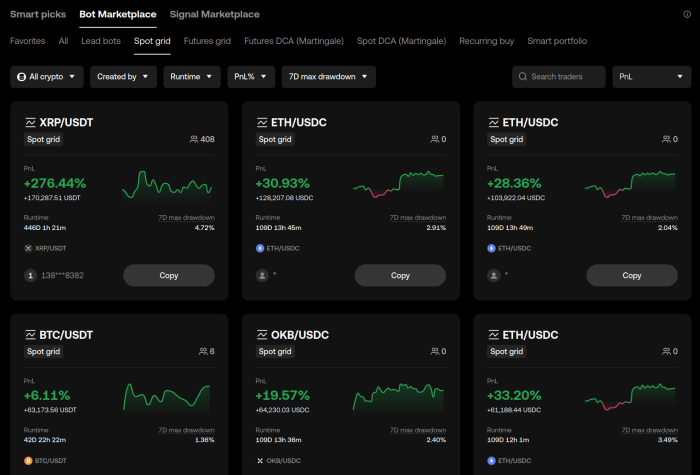Expand the 7D max drawdown filter
The width and height of the screenshot is (700, 475).
329,77
